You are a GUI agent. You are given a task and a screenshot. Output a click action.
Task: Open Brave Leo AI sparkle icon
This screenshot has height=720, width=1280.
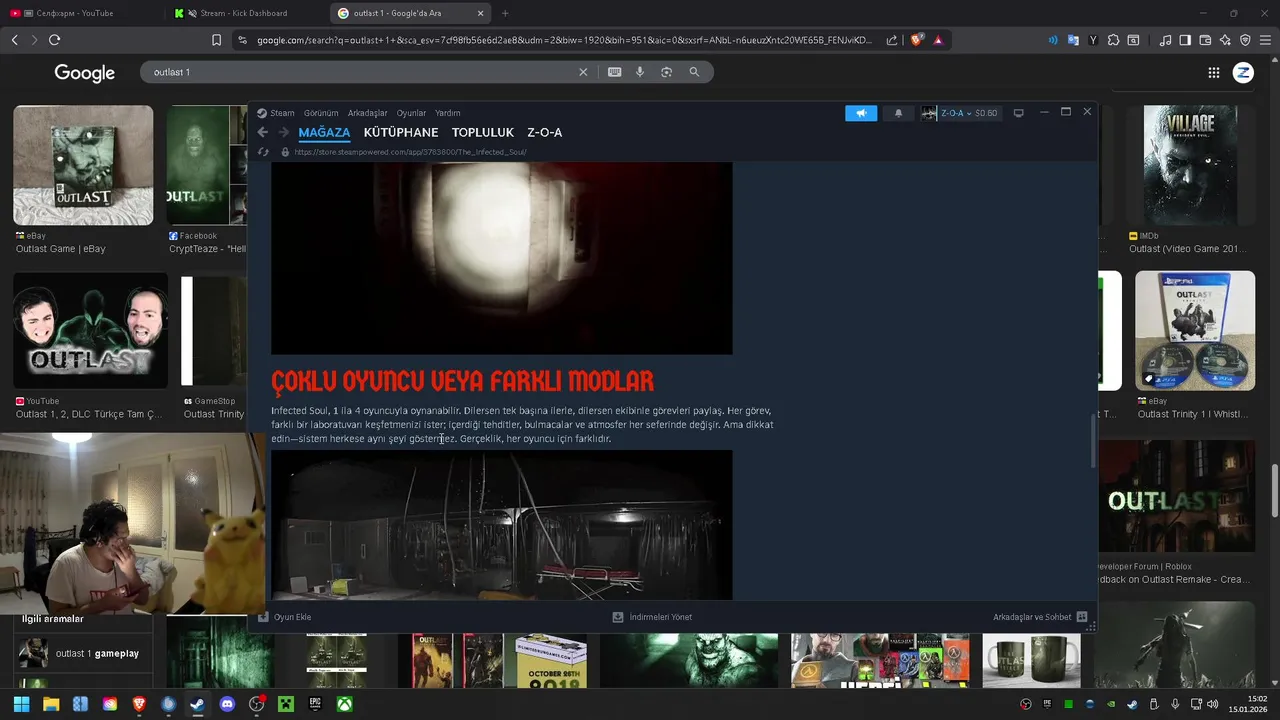click(x=1225, y=40)
